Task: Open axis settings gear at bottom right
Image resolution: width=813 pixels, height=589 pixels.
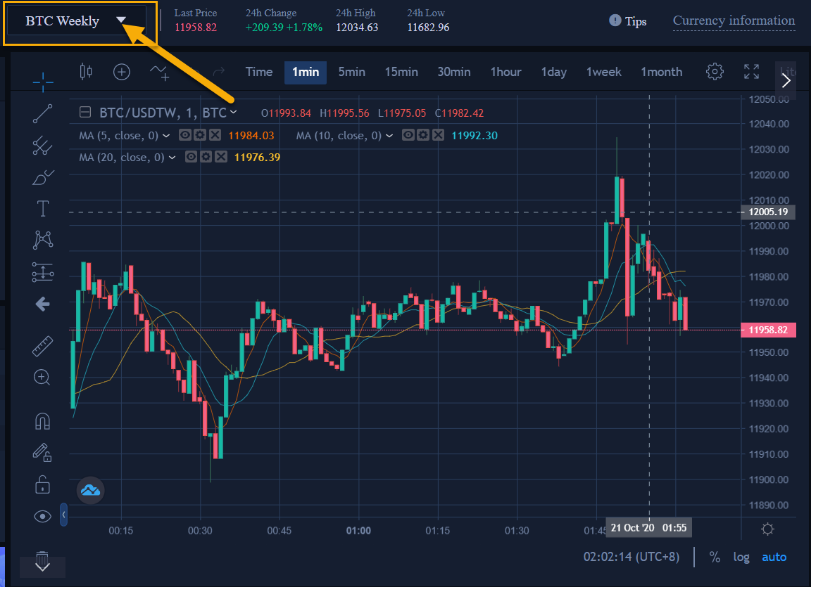Action: click(x=768, y=529)
